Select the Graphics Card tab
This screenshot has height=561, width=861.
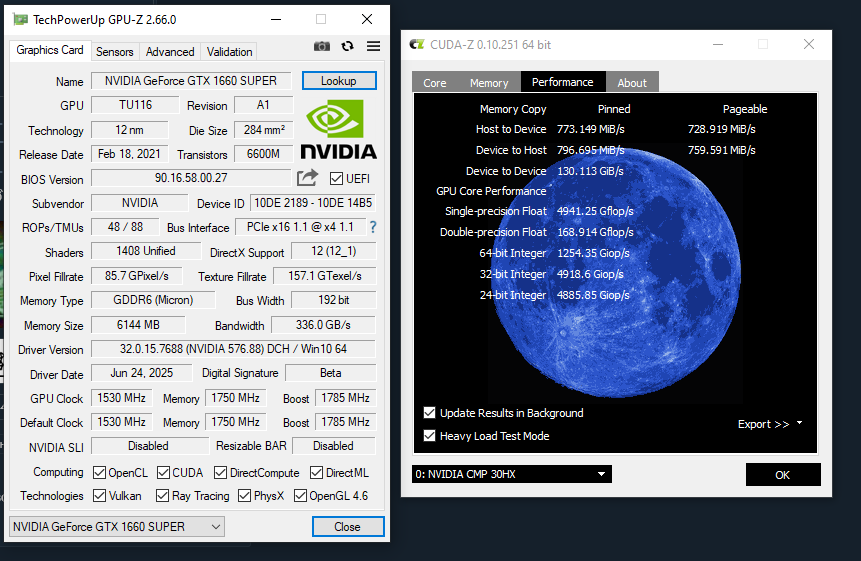pos(50,50)
